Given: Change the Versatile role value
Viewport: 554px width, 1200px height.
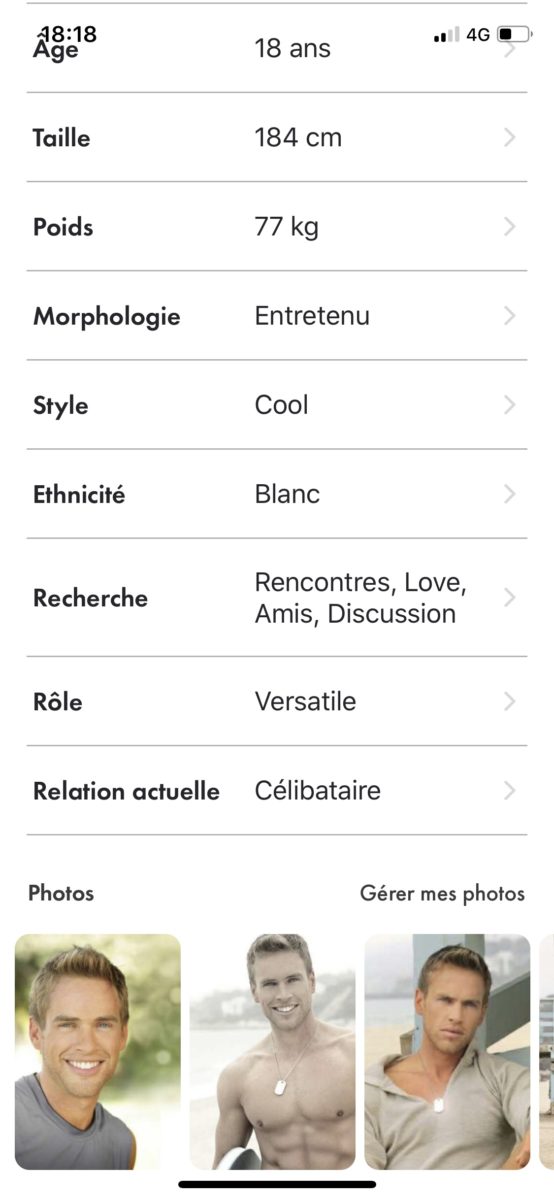Looking at the screenshot, I should pos(305,702).
